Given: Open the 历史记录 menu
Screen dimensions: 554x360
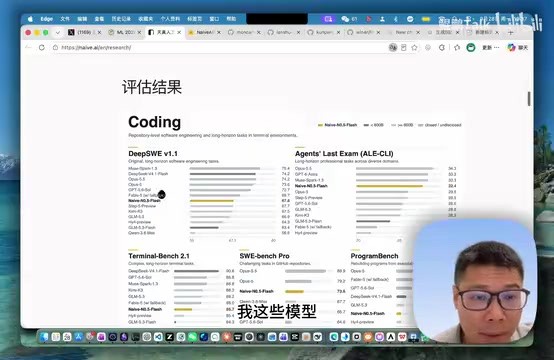Looking at the screenshot, I should click(121, 19).
